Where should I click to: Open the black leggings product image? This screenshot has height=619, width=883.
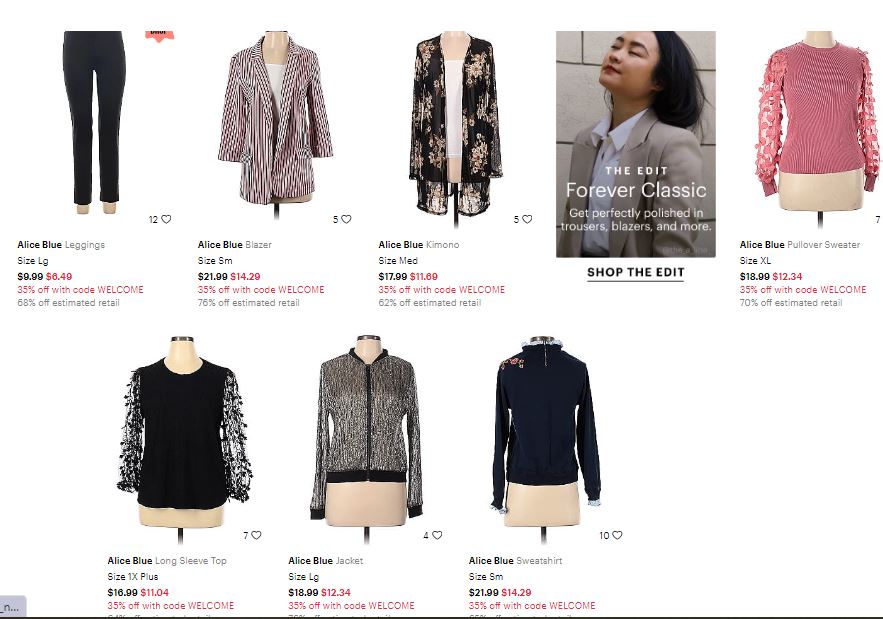(95, 123)
